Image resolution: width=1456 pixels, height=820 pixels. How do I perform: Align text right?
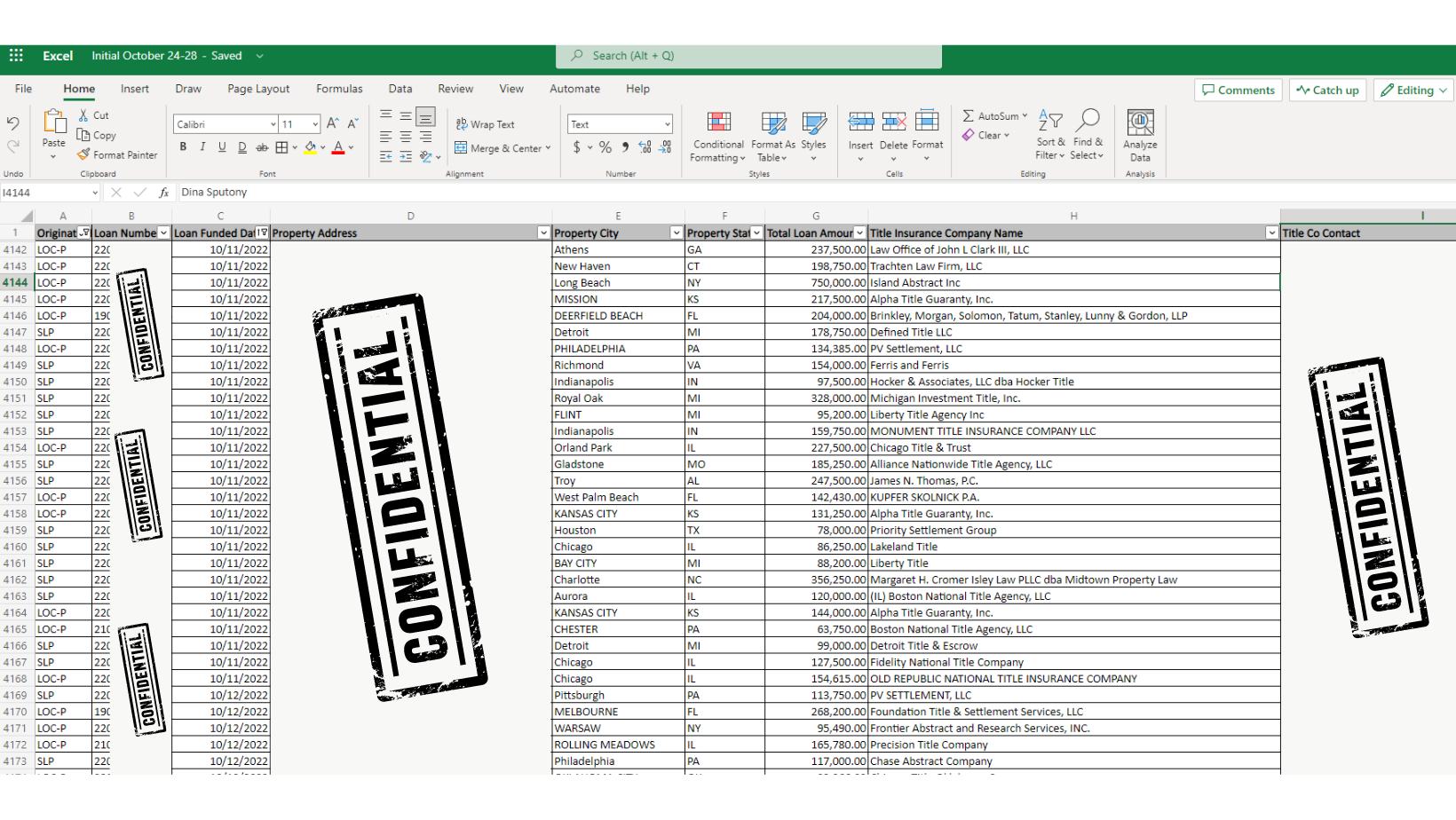(426, 137)
